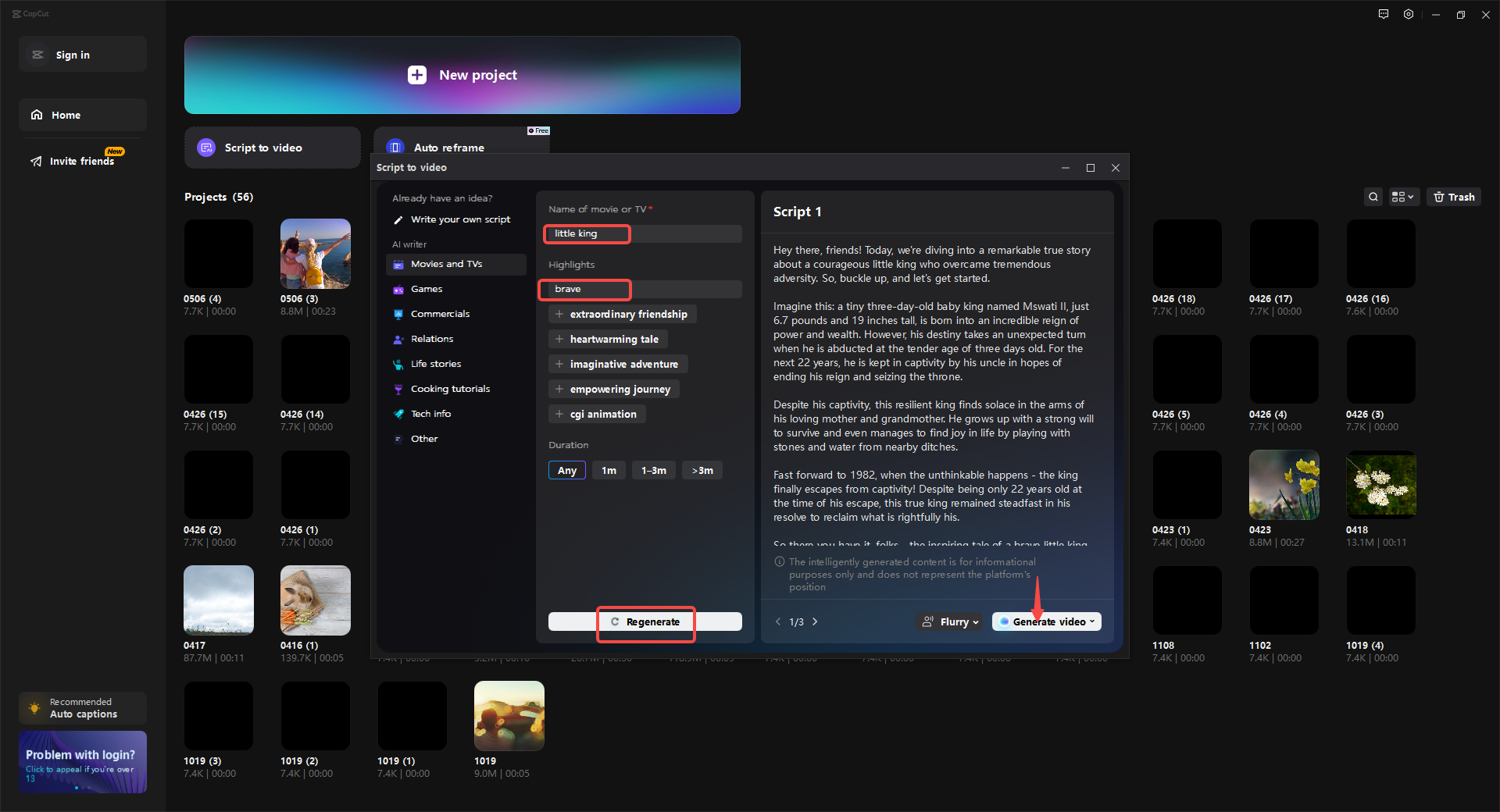The height and width of the screenshot is (812, 1500).
Task: Open the Flurry voice dropdown
Action: 950,621
